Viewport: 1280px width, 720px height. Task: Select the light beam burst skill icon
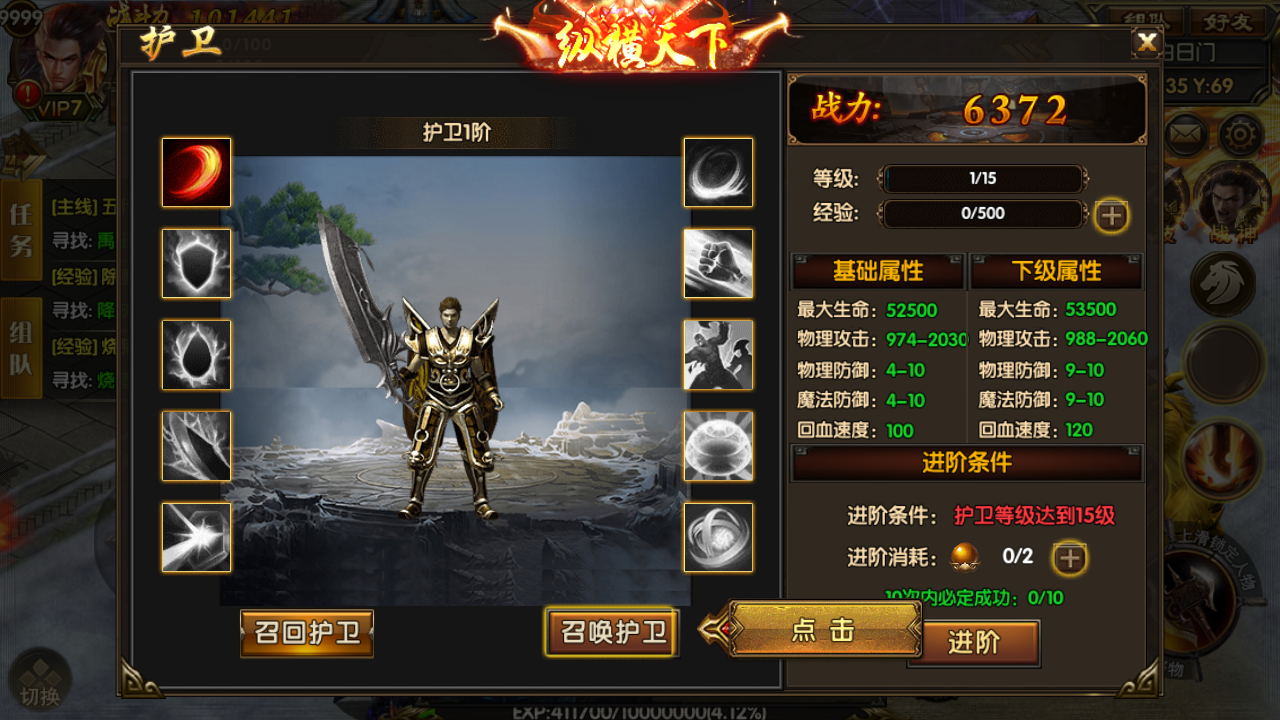[197, 537]
